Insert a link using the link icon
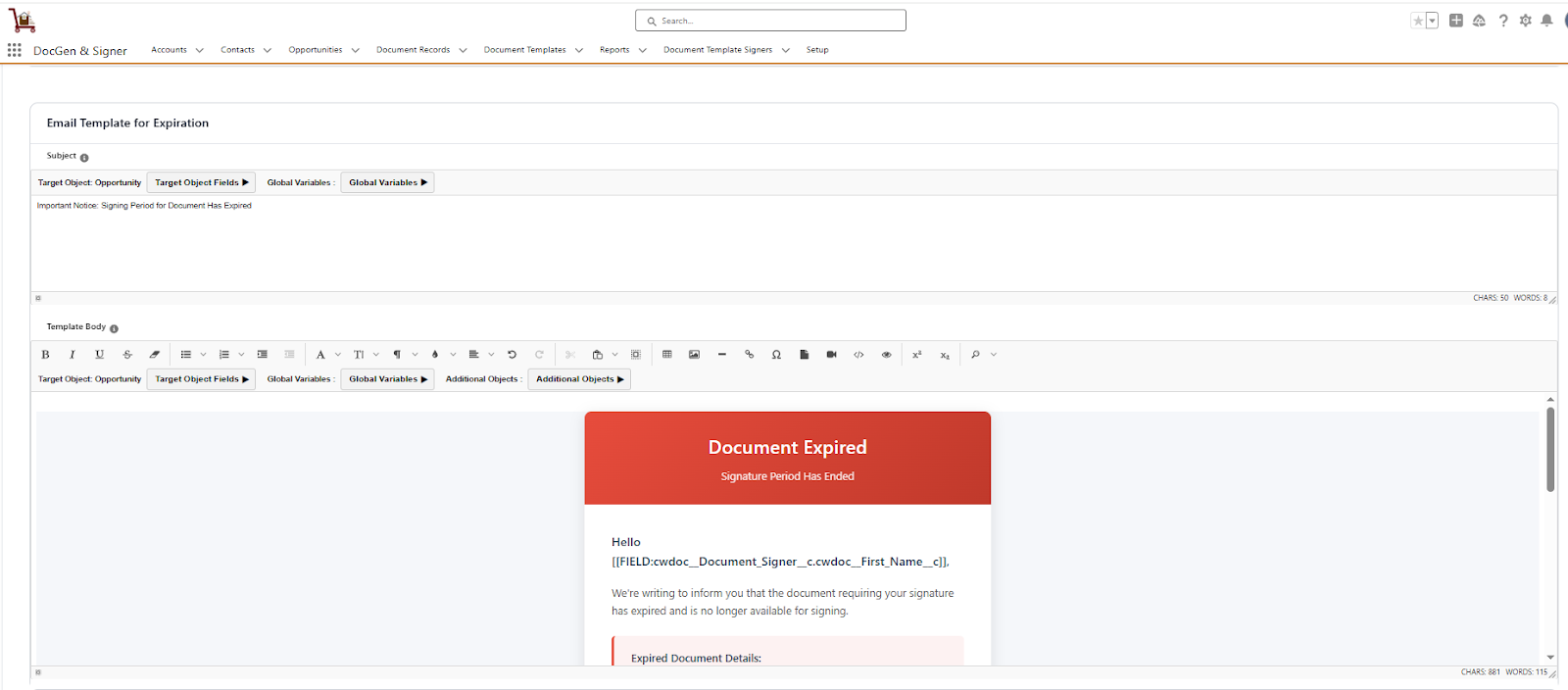 coord(750,355)
